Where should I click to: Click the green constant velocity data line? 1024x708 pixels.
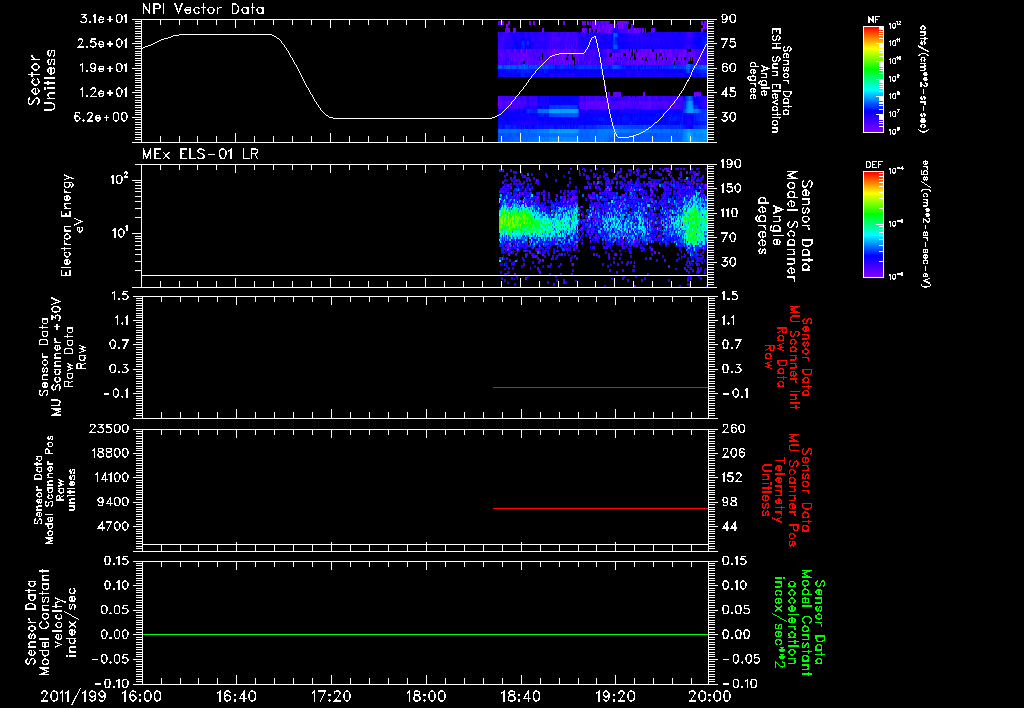[425, 634]
